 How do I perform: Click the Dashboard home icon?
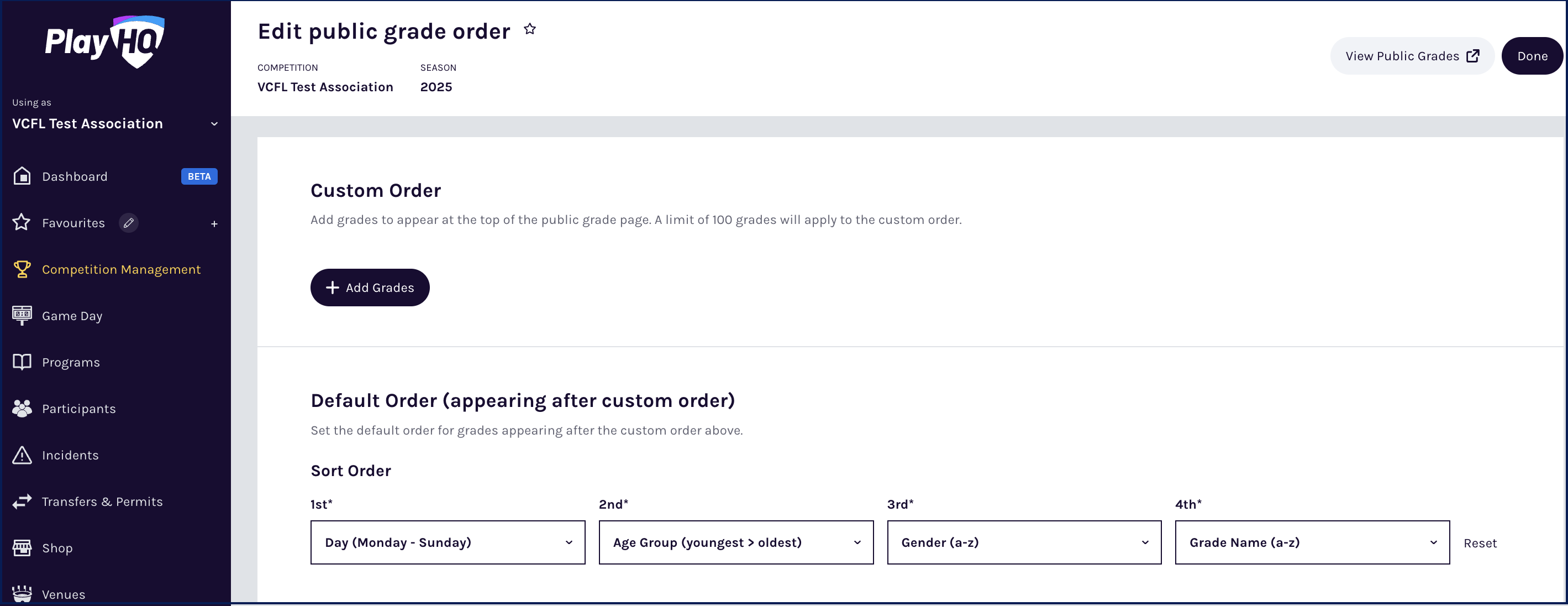pos(22,176)
